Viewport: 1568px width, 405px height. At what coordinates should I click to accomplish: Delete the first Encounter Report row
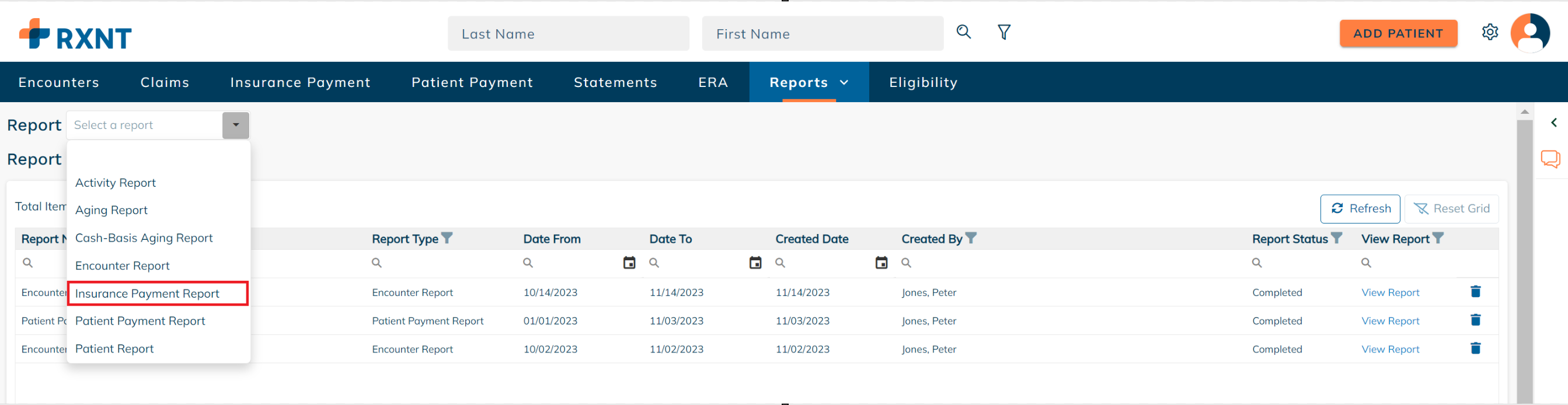coord(1475,292)
